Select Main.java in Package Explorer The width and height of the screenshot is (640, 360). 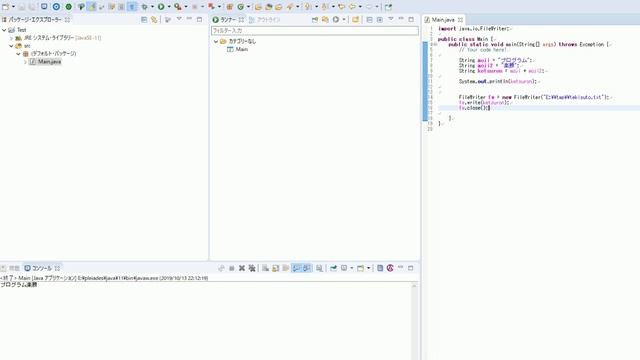[49, 62]
